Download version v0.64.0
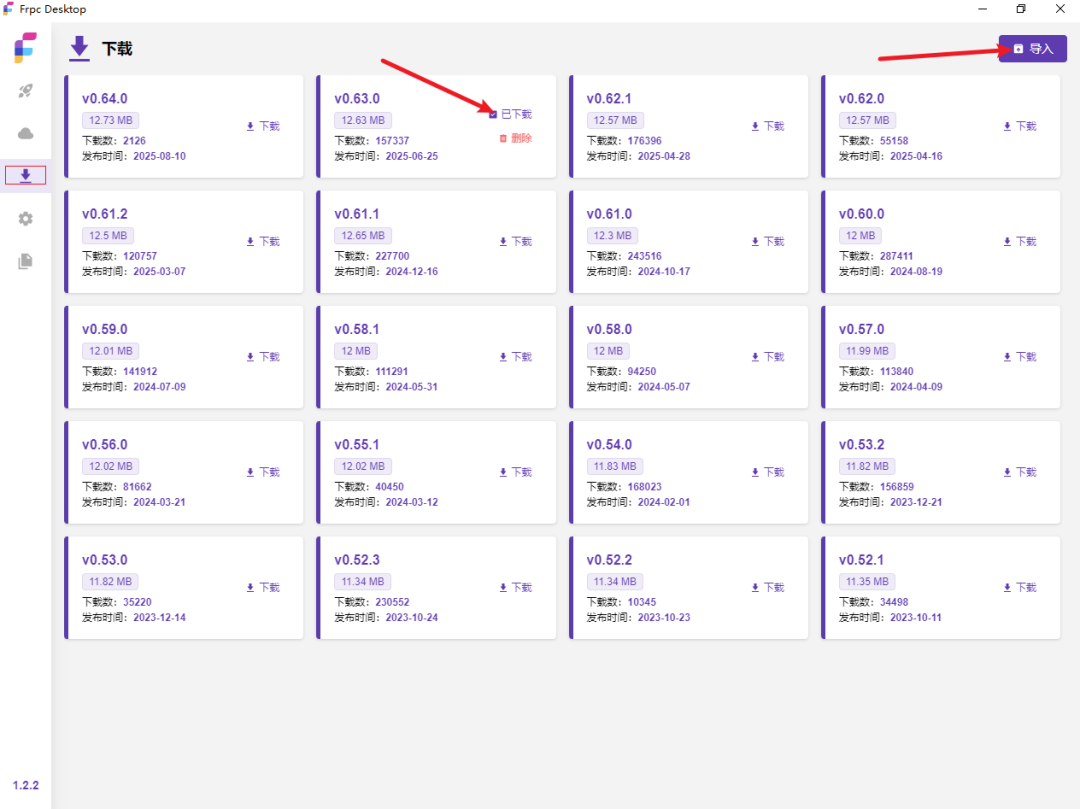1080x809 pixels. [263, 126]
